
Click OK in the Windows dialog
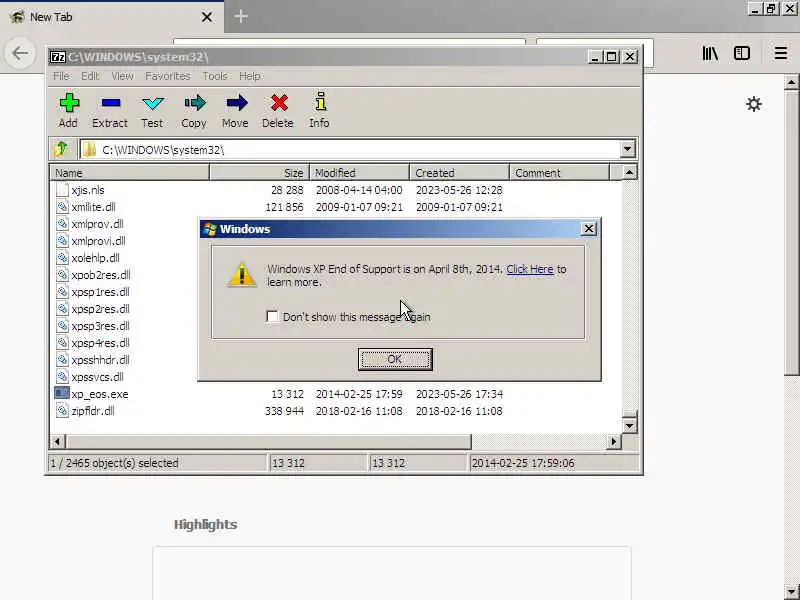coord(395,359)
